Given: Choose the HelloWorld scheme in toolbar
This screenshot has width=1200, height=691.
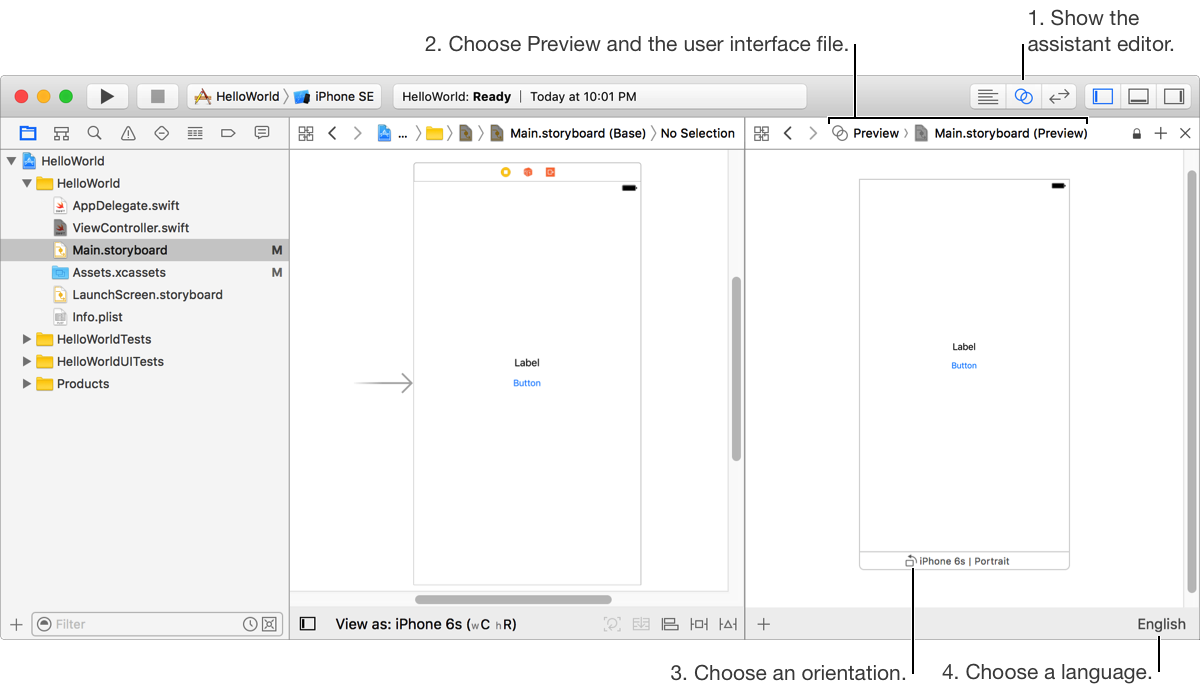Looking at the screenshot, I should tap(237, 97).
